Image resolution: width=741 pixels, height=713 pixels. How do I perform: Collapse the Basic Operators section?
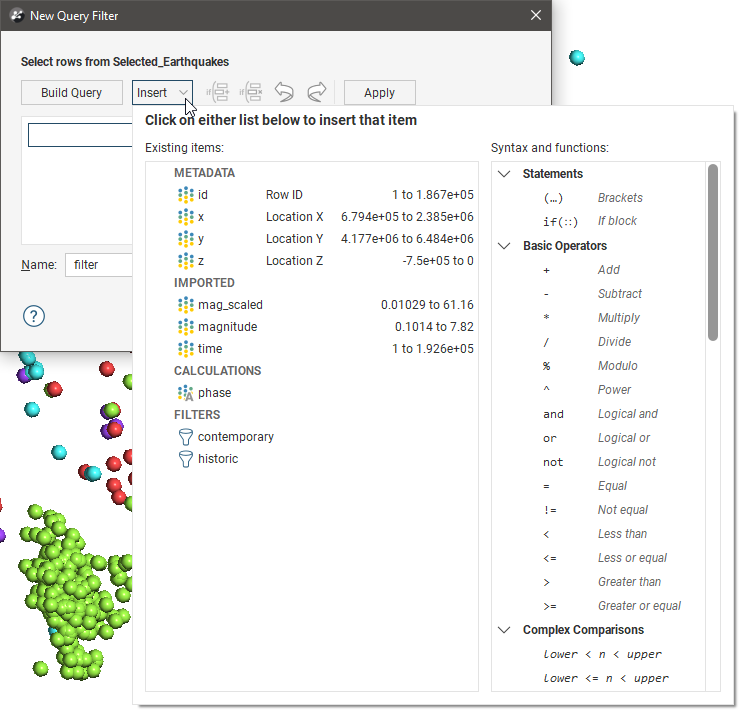tap(504, 246)
